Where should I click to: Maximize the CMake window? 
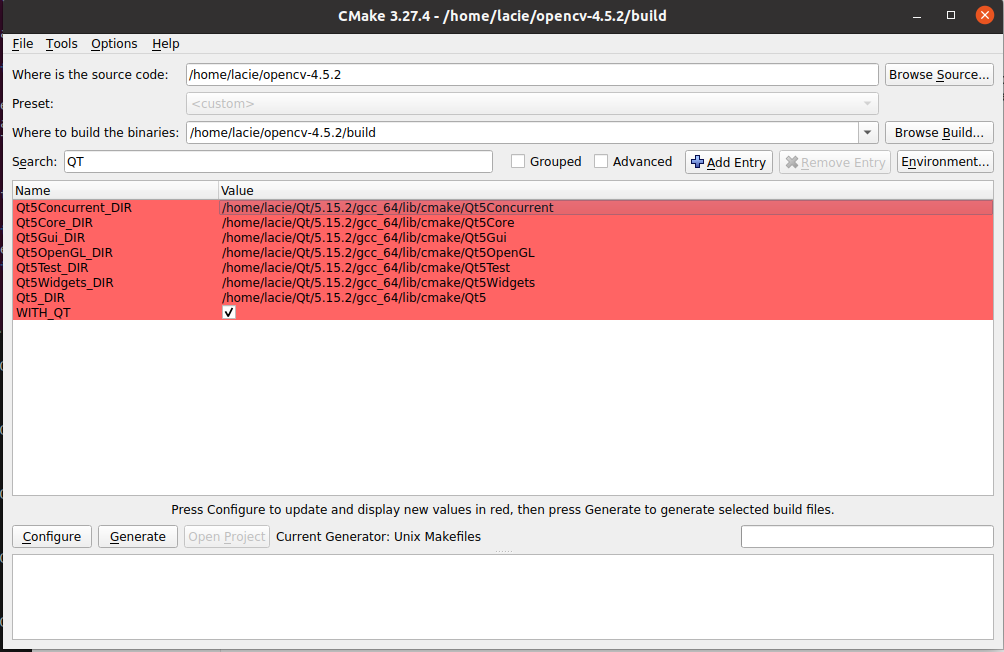pos(951,15)
